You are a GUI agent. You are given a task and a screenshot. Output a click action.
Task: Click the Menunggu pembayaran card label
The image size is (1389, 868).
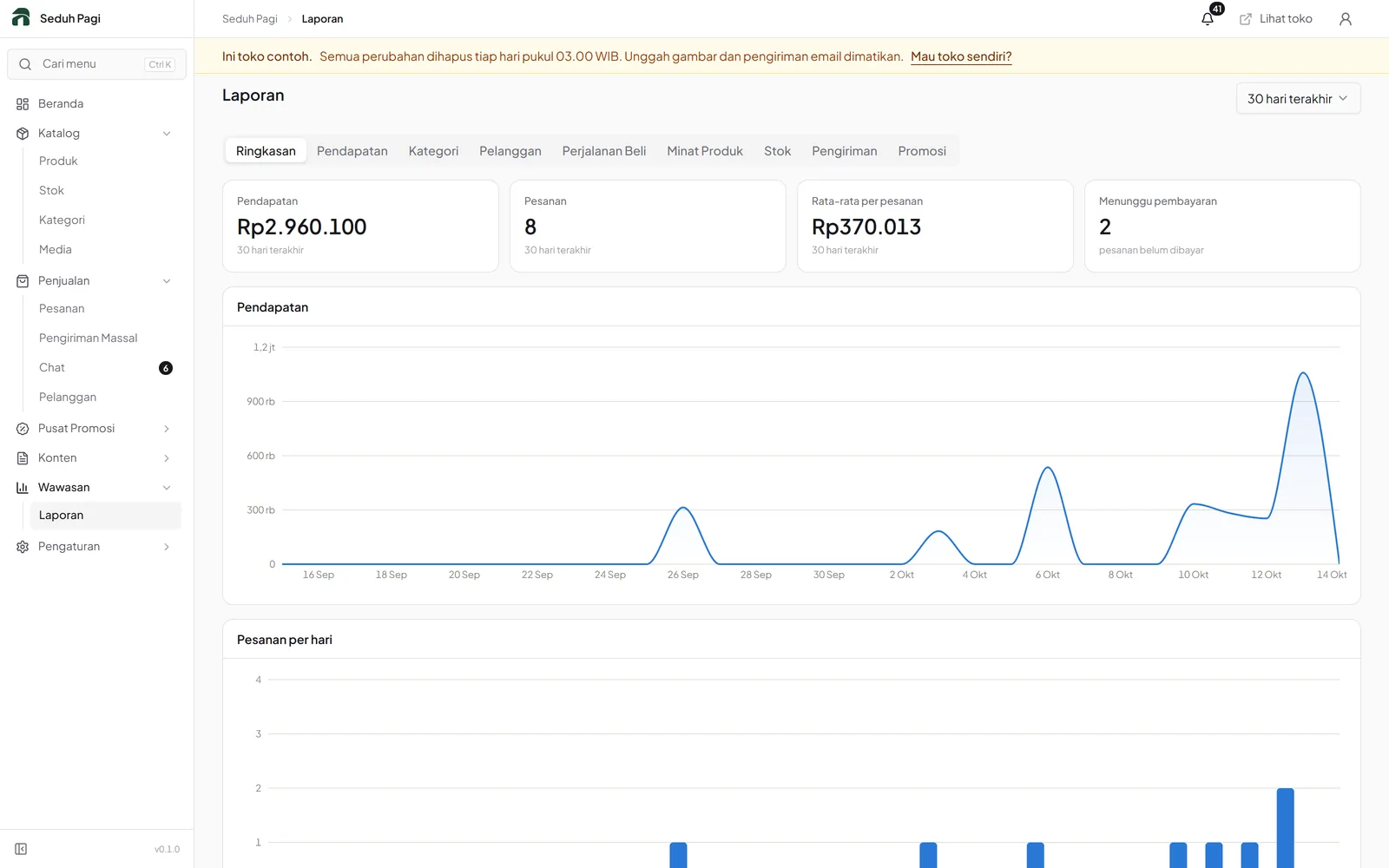tap(1158, 201)
